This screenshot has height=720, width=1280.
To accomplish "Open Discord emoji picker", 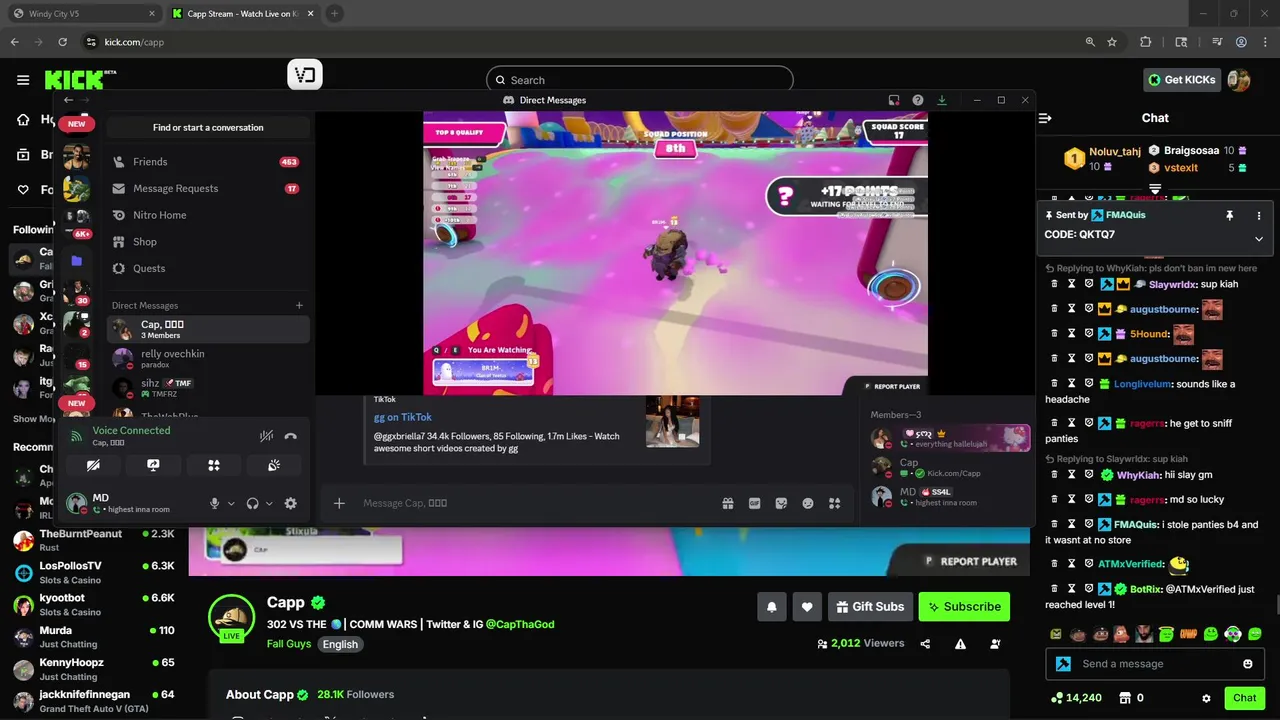I will [x=808, y=503].
